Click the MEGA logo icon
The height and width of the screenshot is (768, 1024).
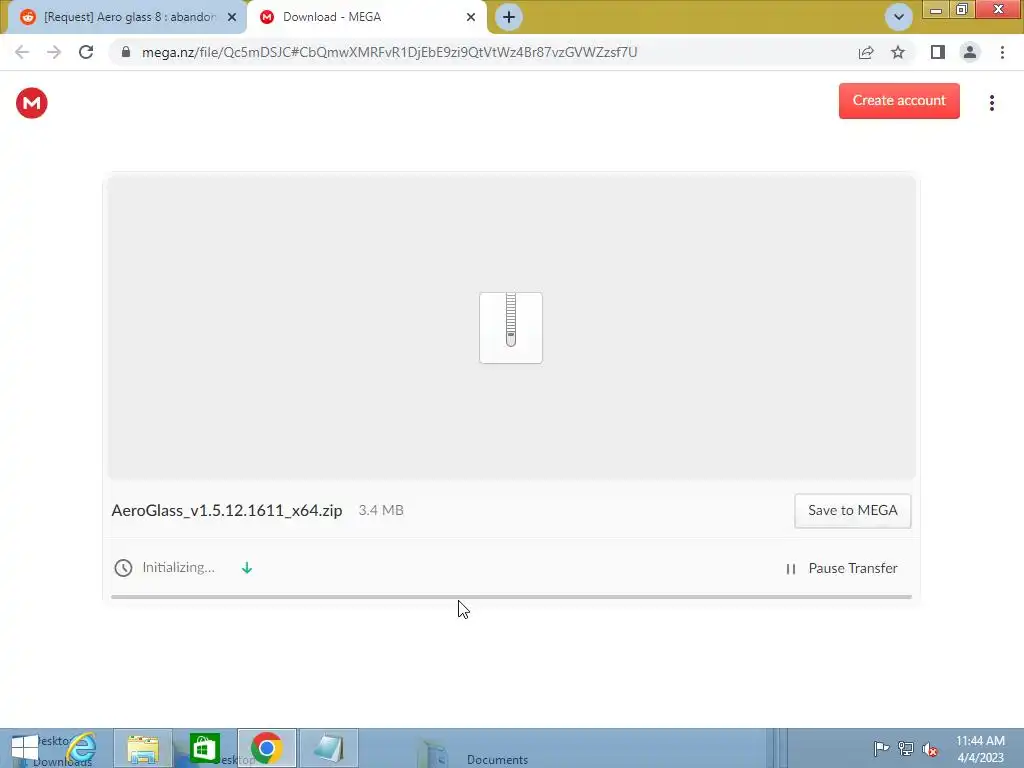coord(31,103)
